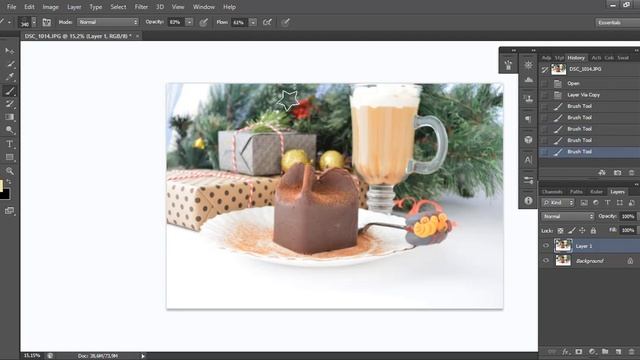Delete layer trash icon in Layers panel
The width and height of the screenshot is (640, 360).
tap(631, 351)
